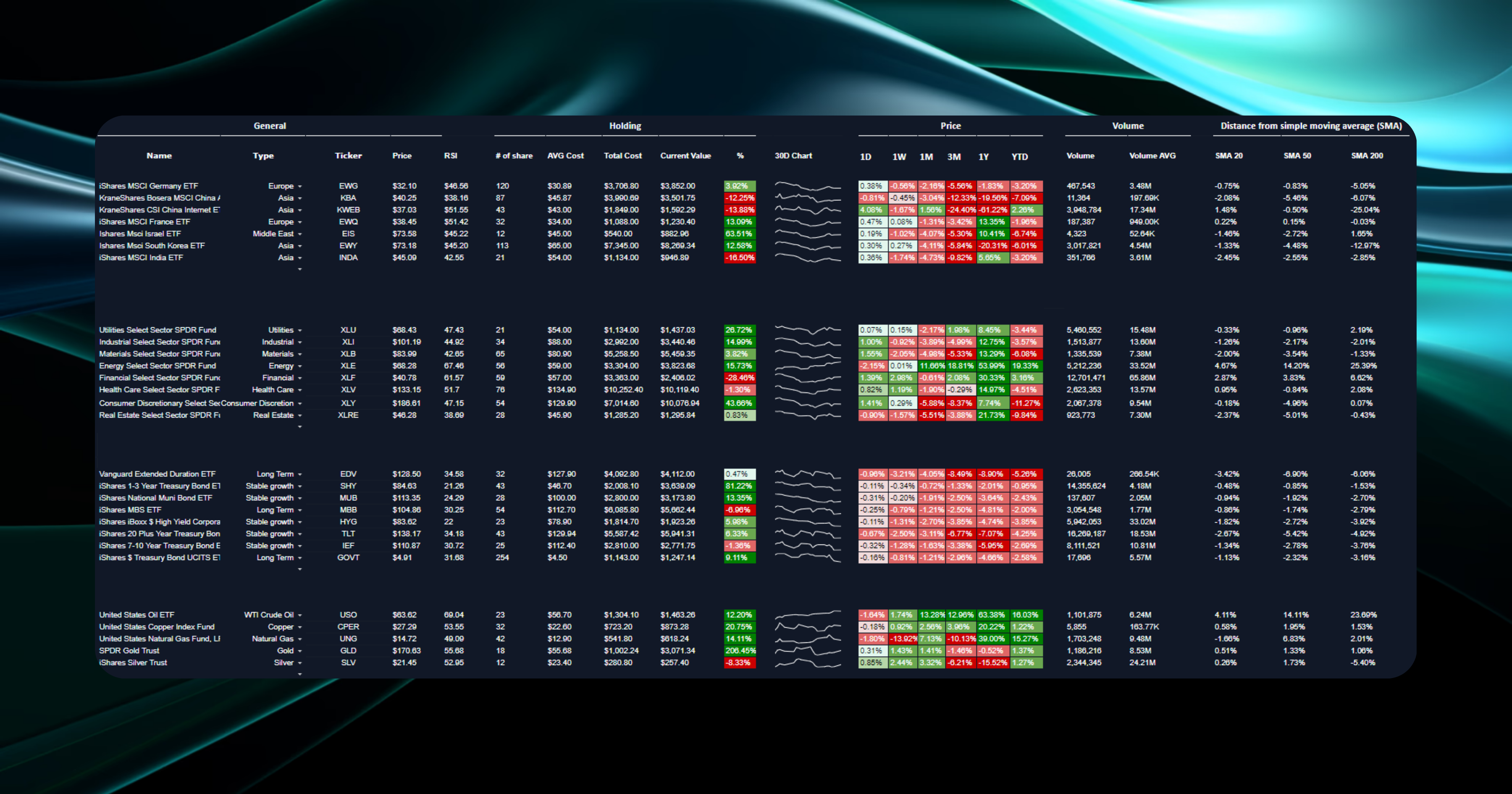Click the 30D sparkline chart for EWG
1512x794 pixels.
point(807,186)
